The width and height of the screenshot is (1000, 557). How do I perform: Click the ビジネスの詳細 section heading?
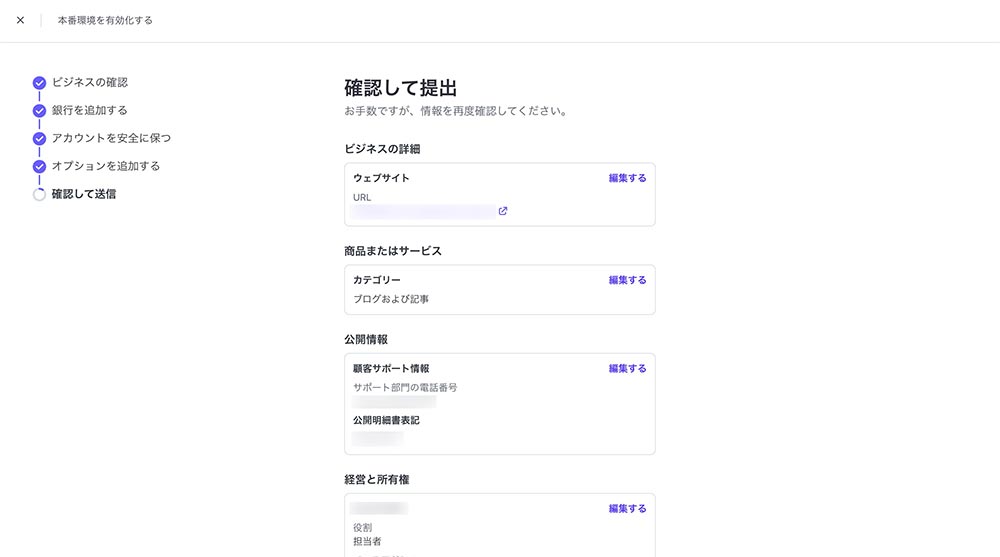tap(382, 149)
